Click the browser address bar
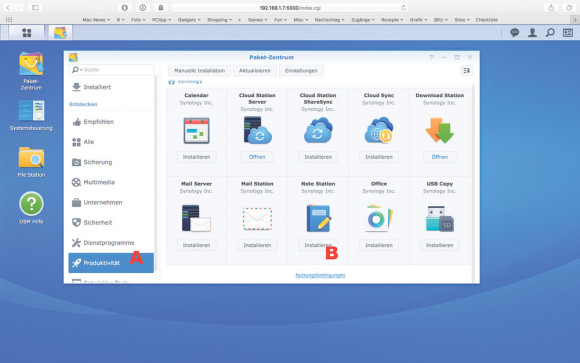 290,8
